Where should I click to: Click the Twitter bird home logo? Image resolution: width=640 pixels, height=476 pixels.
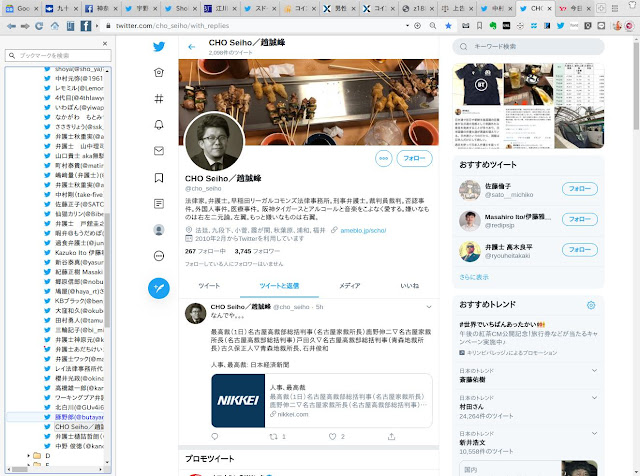[x=159, y=47]
